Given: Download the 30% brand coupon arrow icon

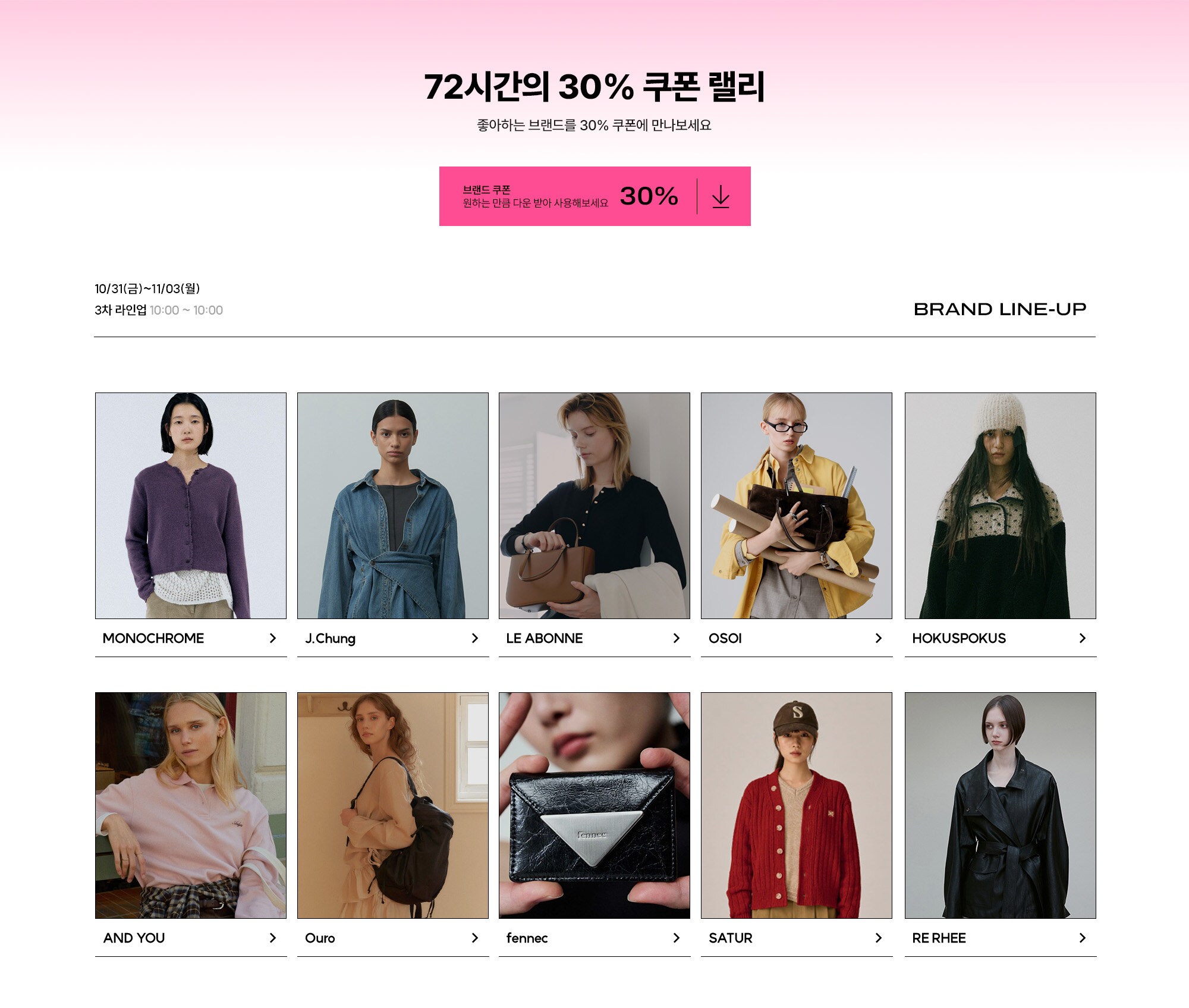Looking at the screenshot, I should [721, 196].
